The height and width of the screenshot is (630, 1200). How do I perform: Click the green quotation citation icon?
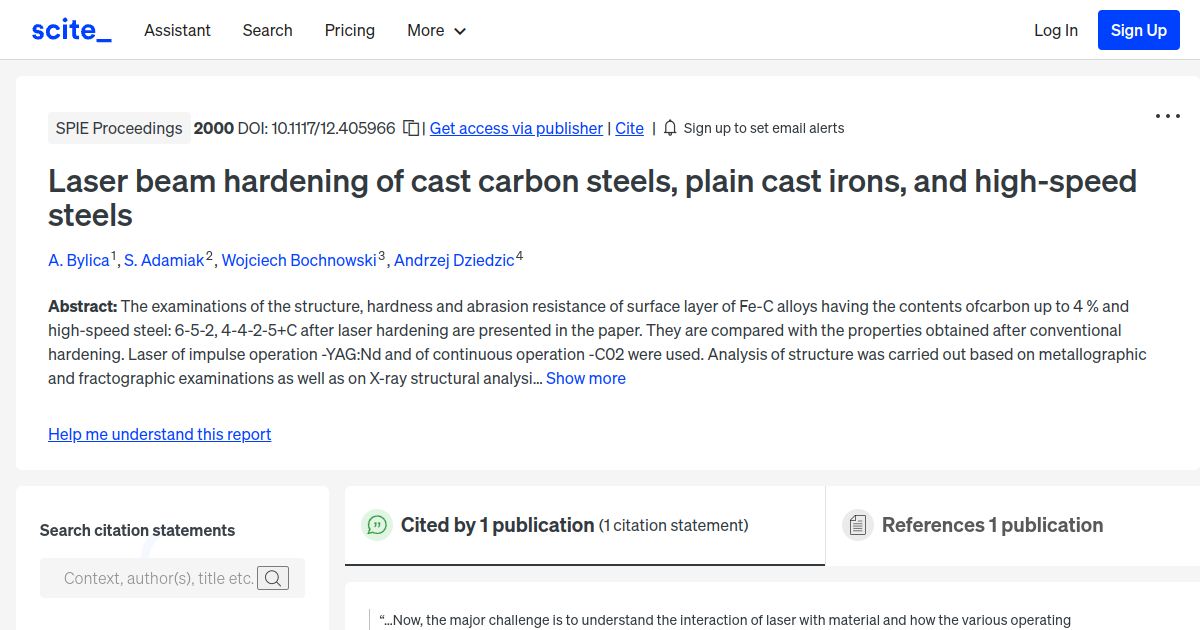[x=377, y=524]
